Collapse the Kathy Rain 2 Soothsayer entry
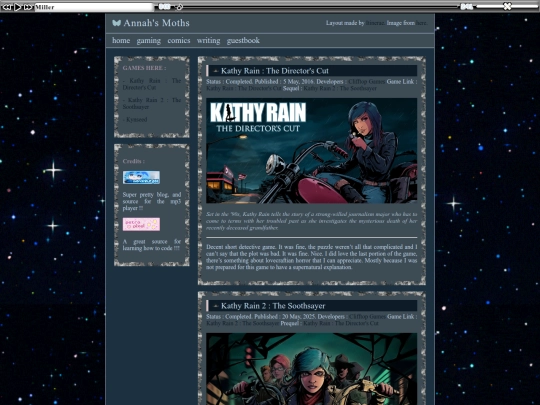 [x=216, y=306]
